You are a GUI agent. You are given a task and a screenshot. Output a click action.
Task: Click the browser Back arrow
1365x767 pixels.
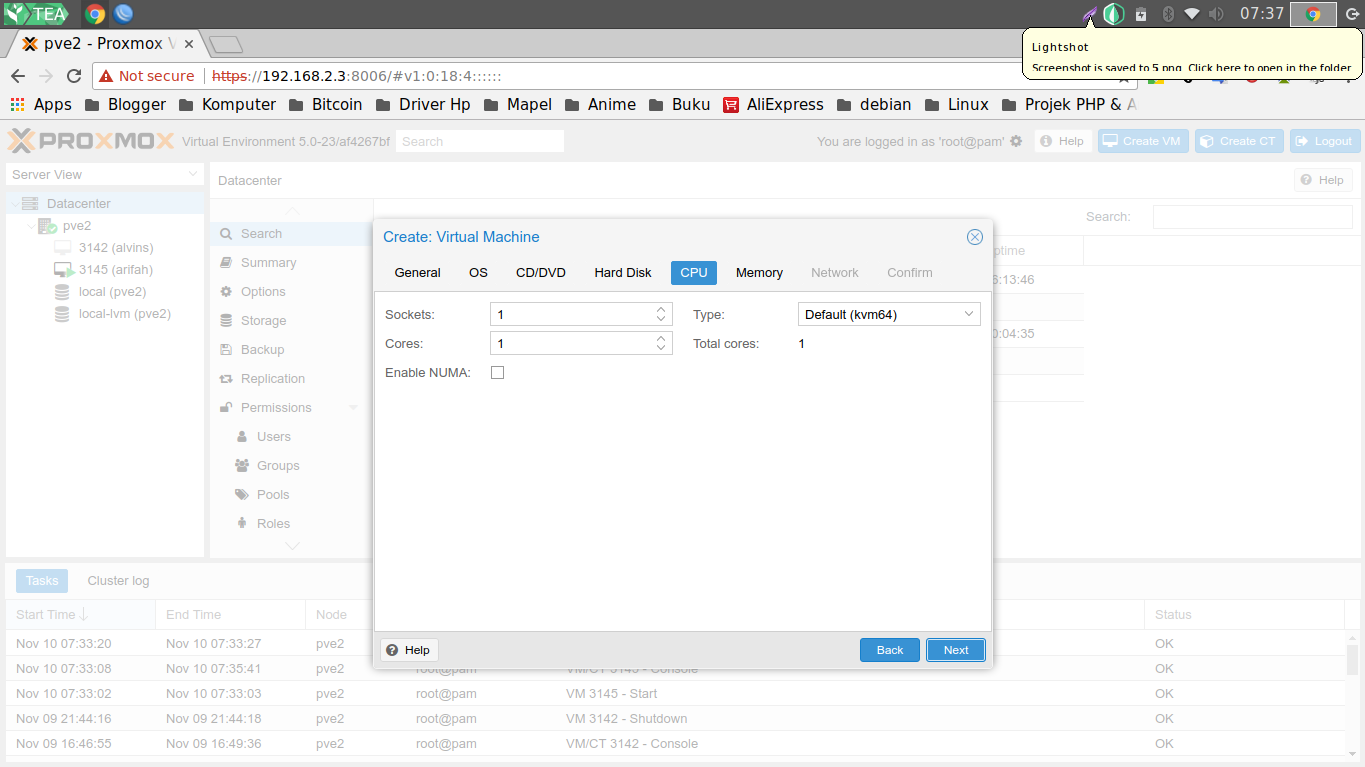17,76
